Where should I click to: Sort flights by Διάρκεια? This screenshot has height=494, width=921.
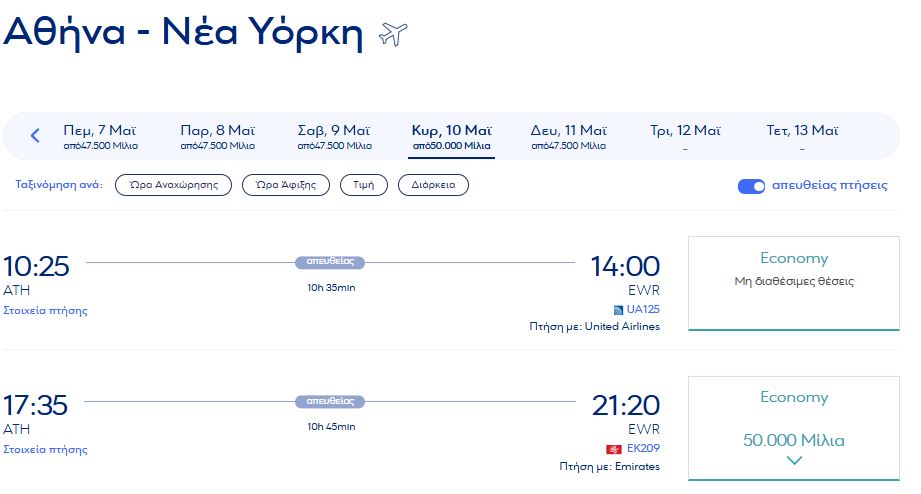(x=433, y=185)
